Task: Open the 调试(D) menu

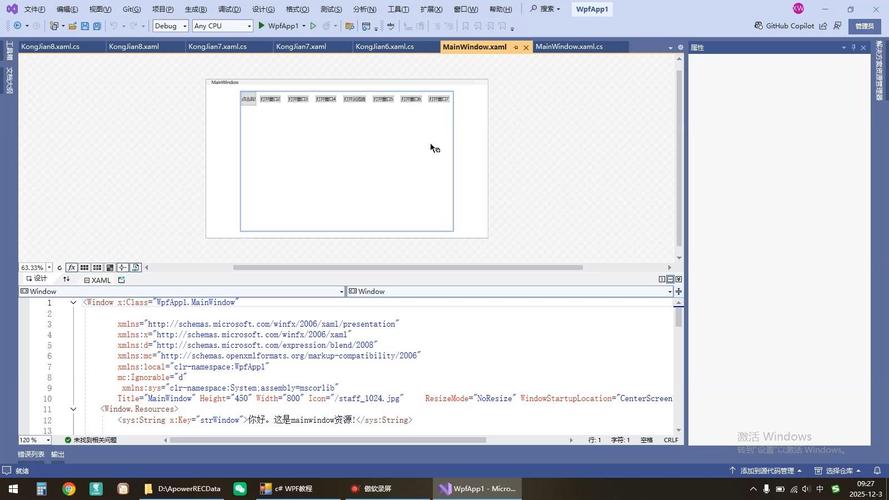Action: click(229, 9)
